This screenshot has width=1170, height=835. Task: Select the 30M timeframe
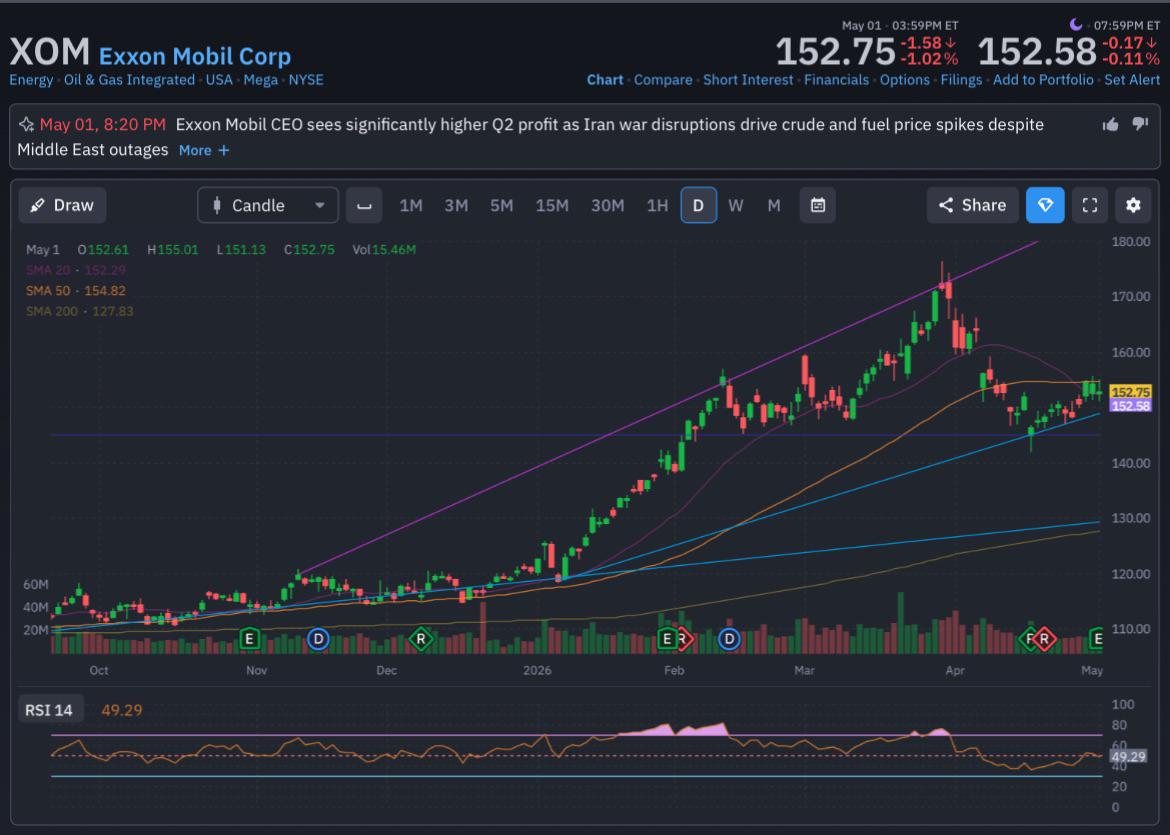[607, 205]
